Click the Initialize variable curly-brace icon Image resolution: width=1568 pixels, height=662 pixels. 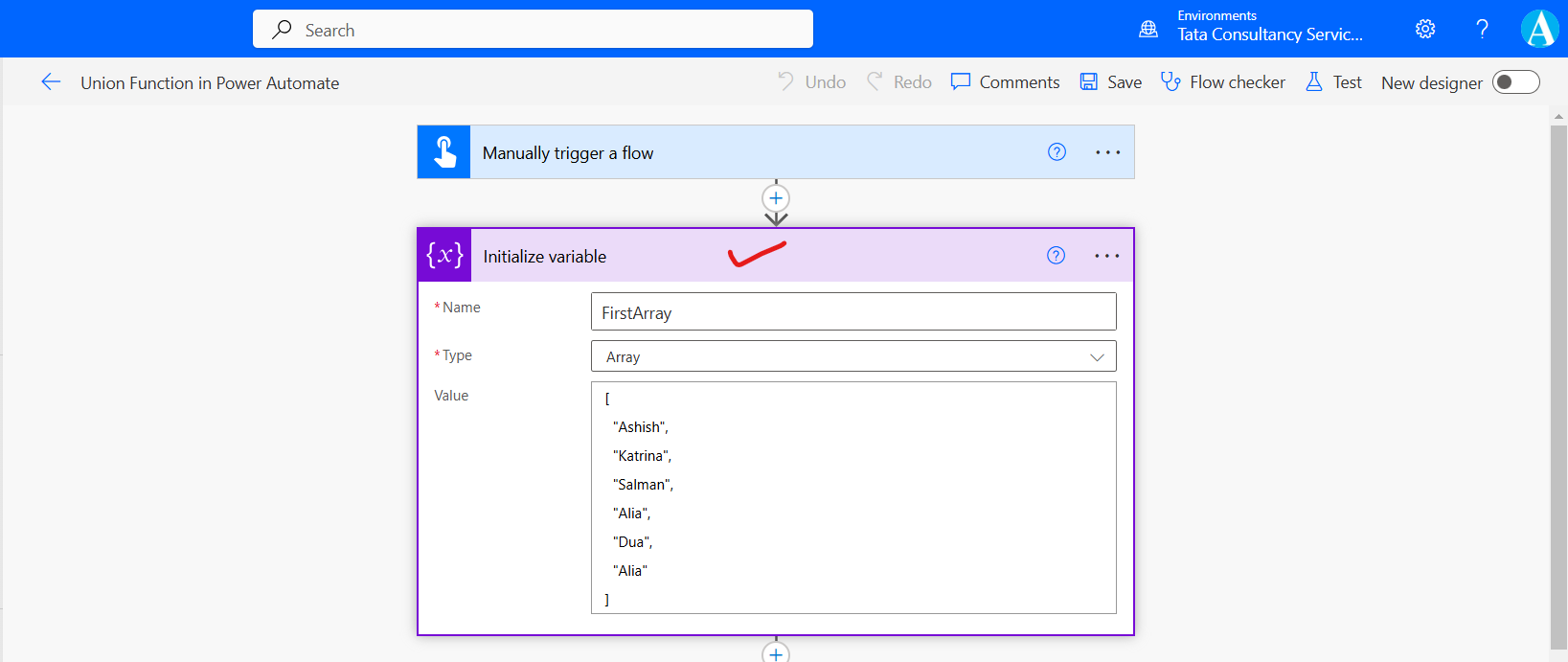(x=444, y=256)
